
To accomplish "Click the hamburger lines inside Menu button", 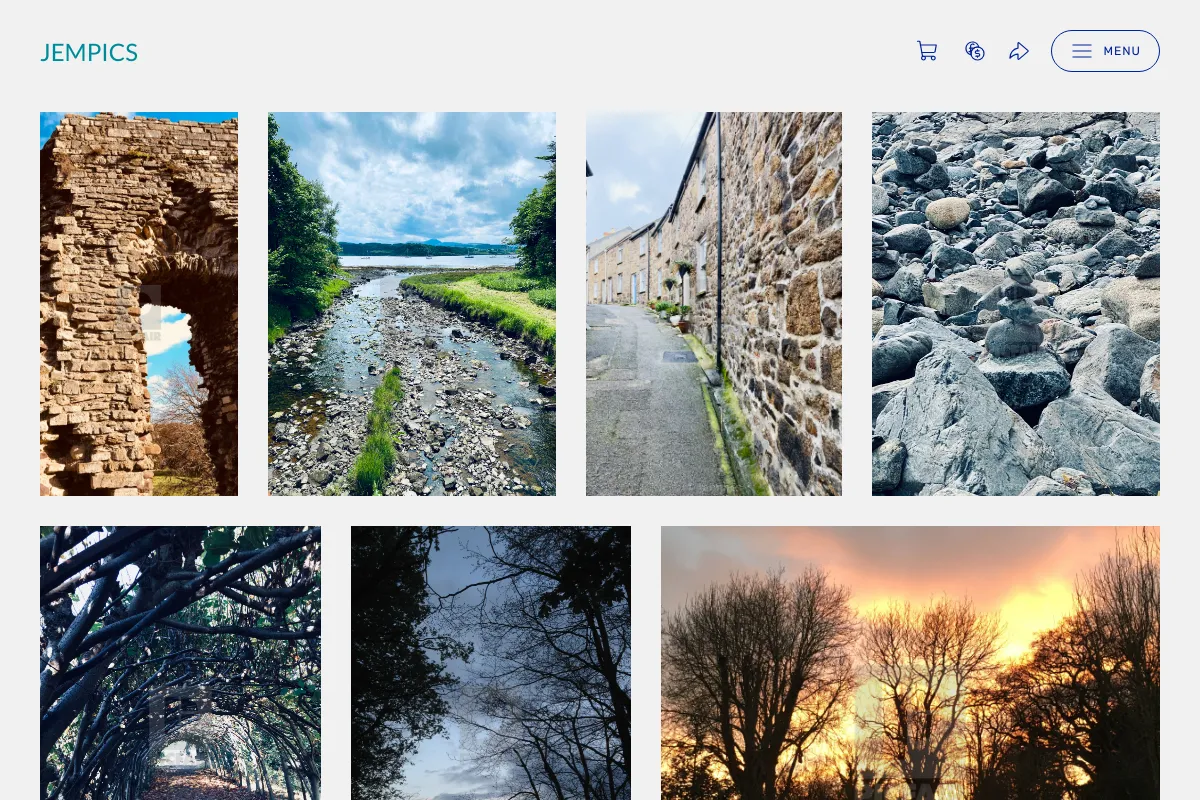I will [x=1082, y=51].
